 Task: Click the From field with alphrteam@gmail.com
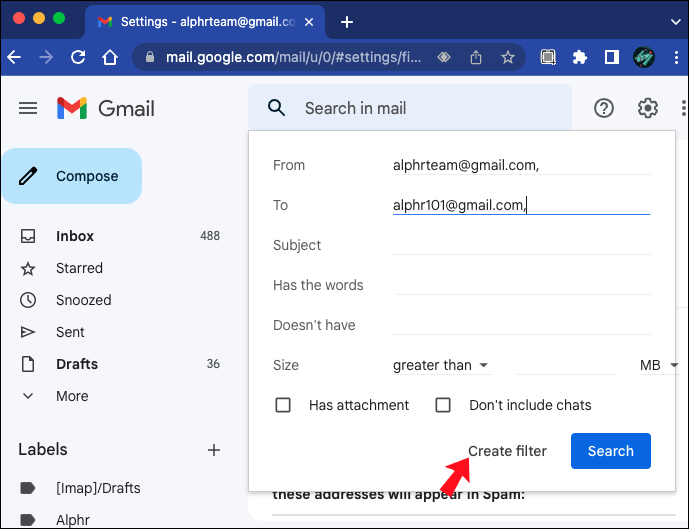click(x=522, y=165)
